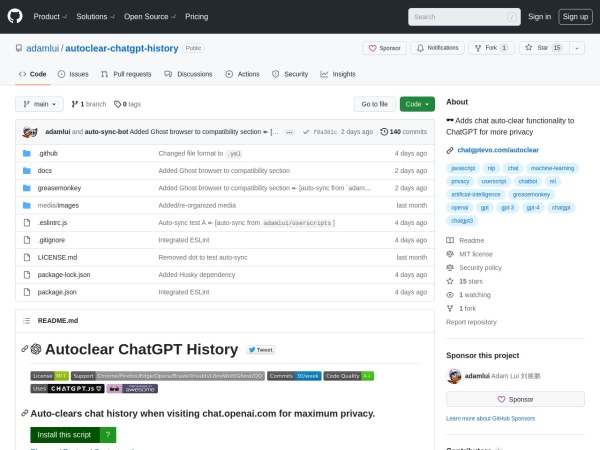The width and height of the screenshot is (600, 450).
Task: Open the Pricing page
Action: point(197,16)
